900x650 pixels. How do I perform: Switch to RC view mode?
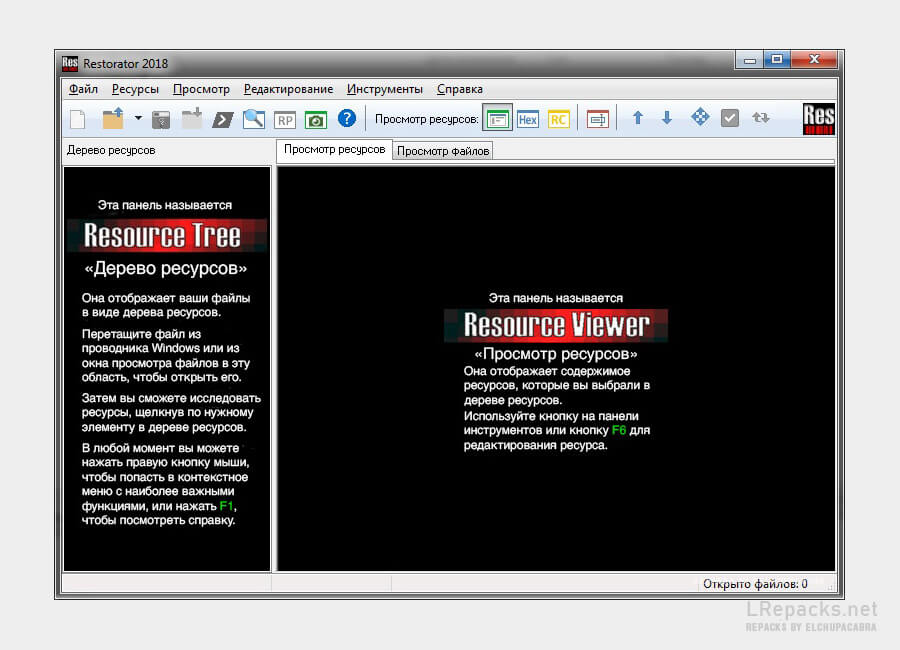tap(558, 119)
